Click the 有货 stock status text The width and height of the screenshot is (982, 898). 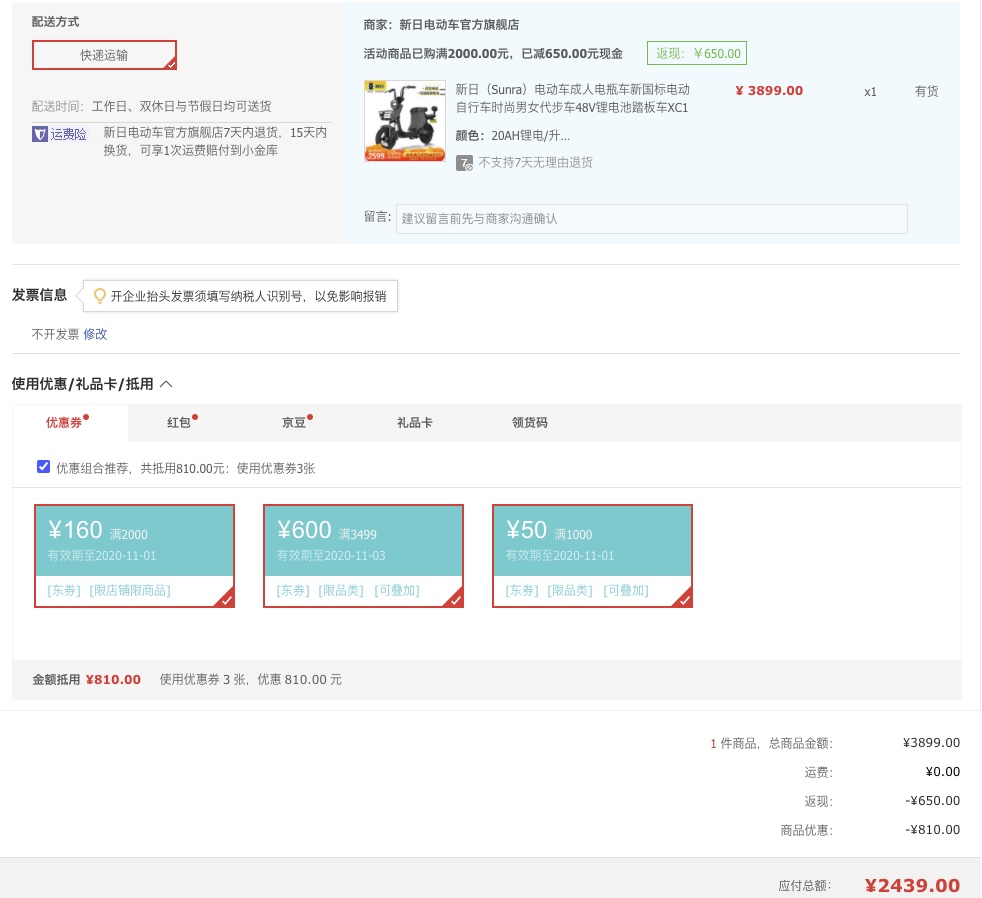927,91
